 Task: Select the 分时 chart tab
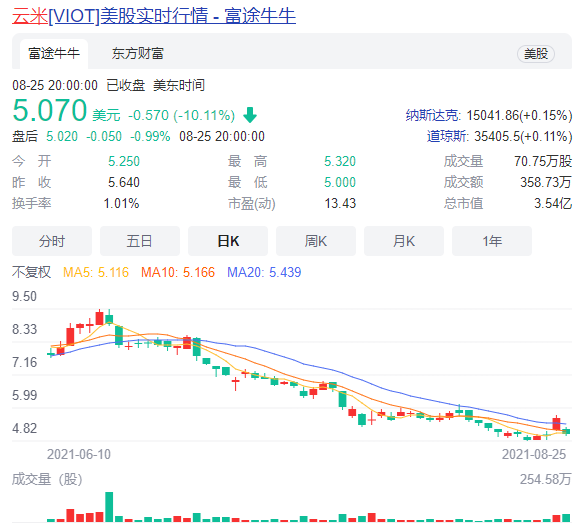[x=52, y=241]
